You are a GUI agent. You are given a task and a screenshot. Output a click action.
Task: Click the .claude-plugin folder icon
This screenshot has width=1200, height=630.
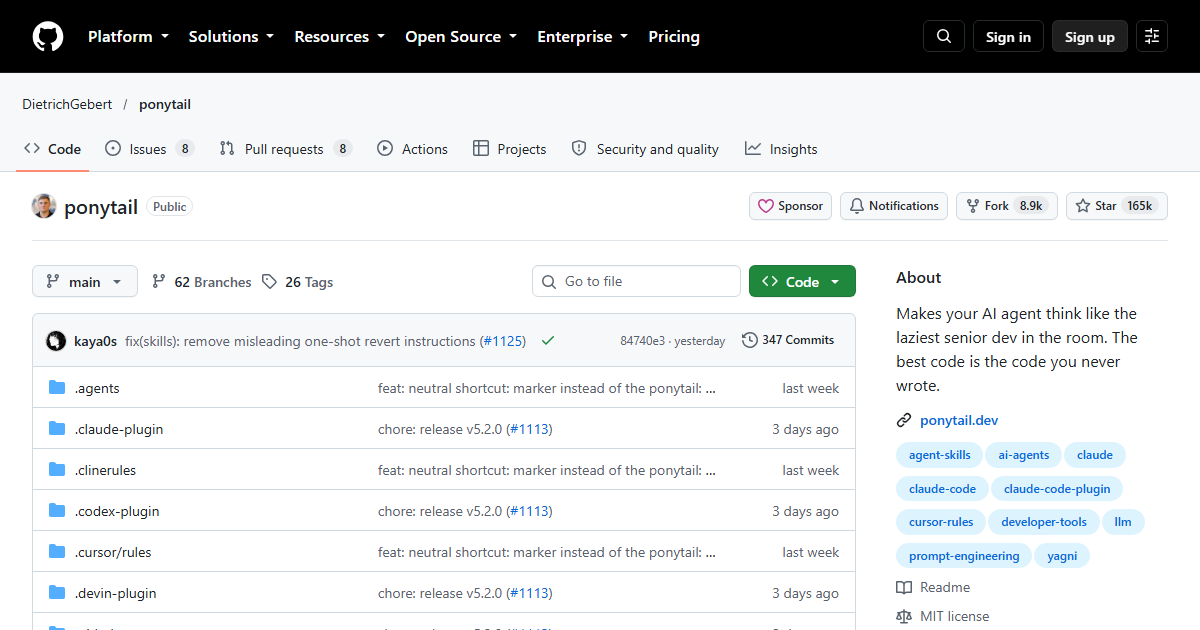click(57, 429)
